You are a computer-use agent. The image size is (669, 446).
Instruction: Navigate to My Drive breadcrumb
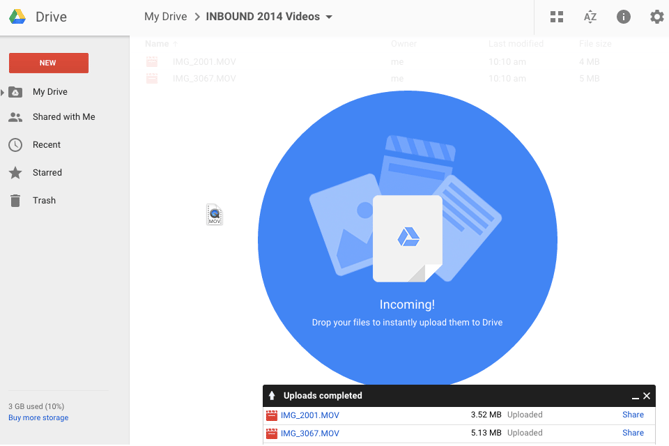(165, 17)
